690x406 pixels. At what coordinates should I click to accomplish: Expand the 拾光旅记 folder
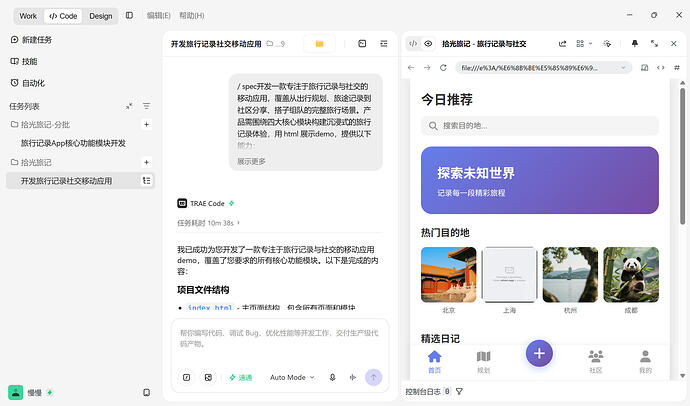[x=31, y=162]
